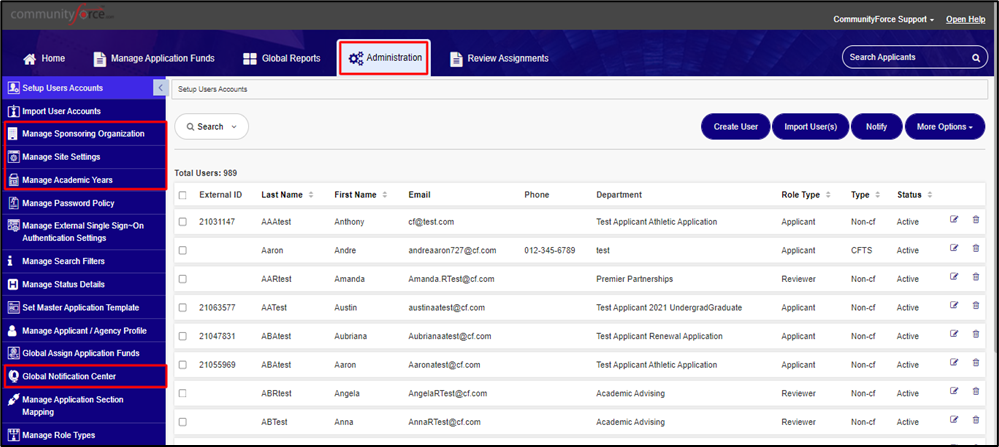
Task: Collapse the left sidebar with chevron
Action: tap(161, 88)
